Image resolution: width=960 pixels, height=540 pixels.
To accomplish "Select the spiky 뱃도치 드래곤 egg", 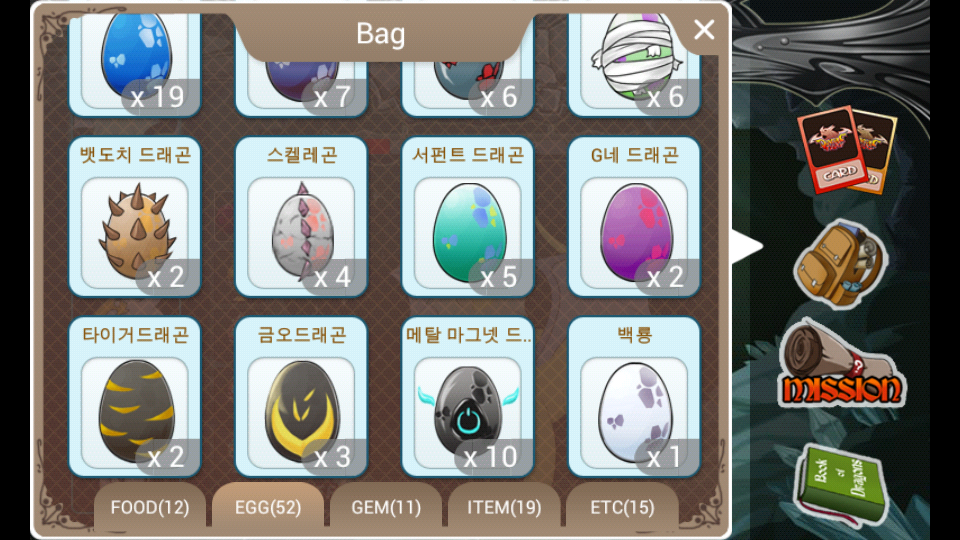I will coord(135,217).
